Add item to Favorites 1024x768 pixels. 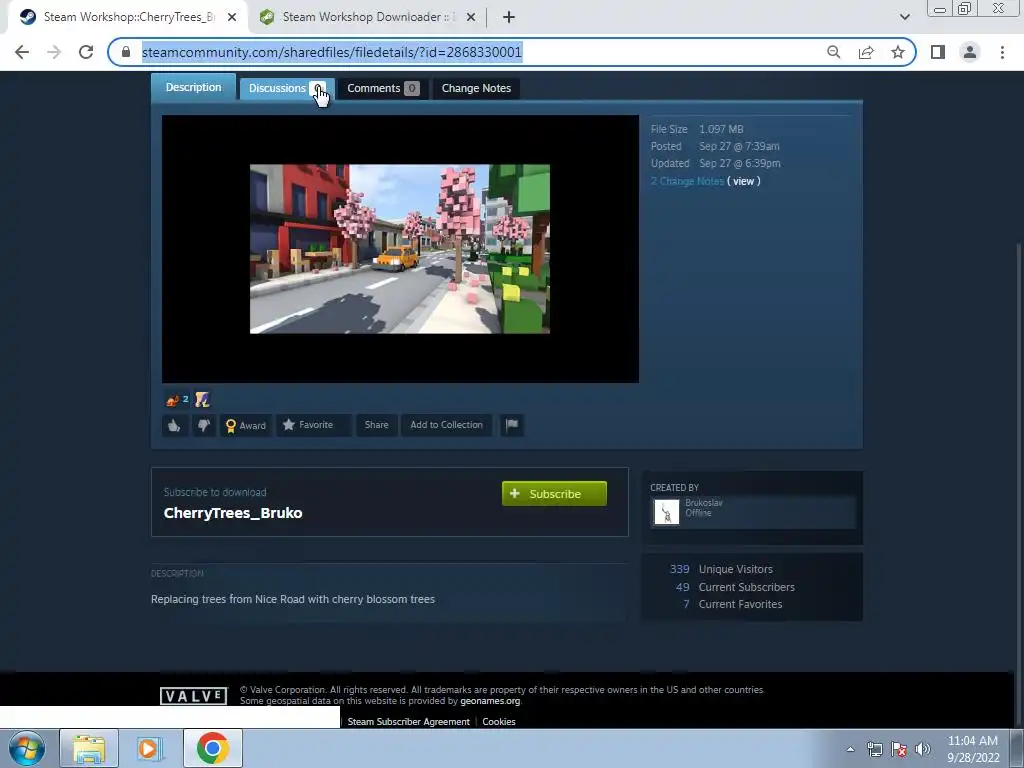pos(313,425)
